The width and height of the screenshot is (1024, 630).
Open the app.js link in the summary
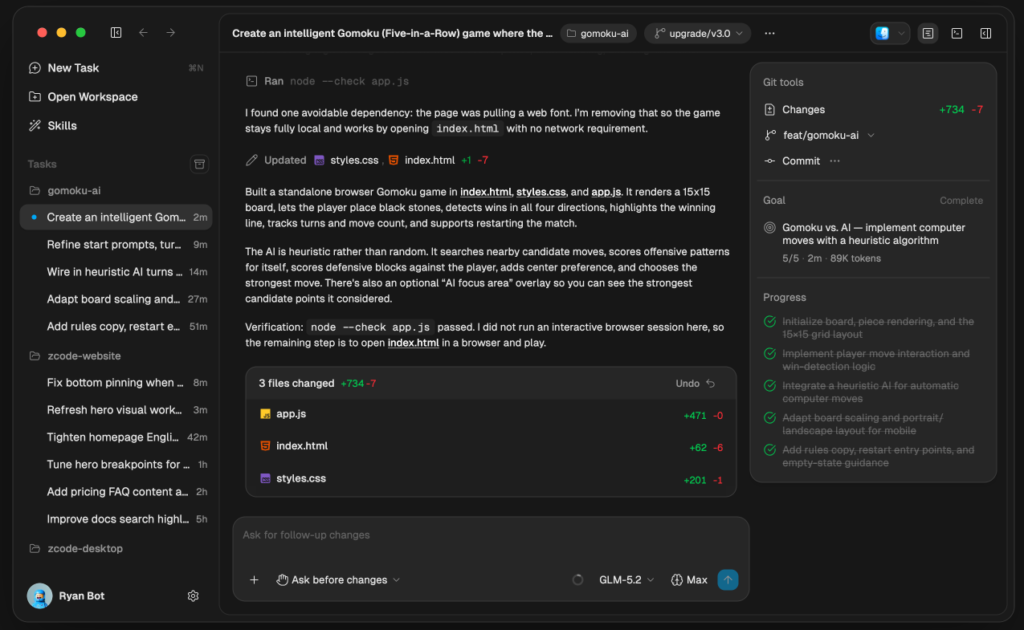click(606, 192)
